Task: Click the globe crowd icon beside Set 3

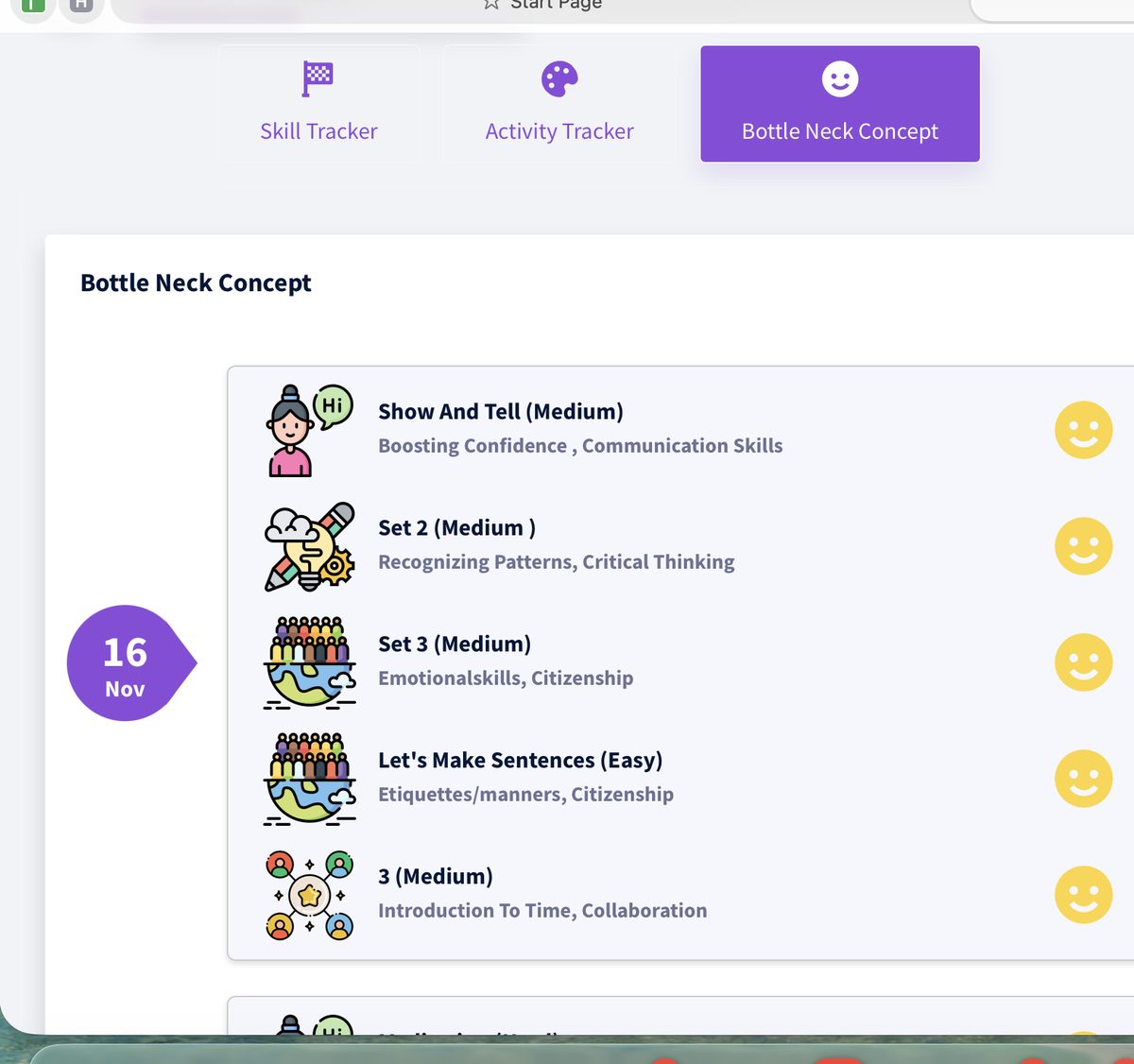Action: [309, 662]
